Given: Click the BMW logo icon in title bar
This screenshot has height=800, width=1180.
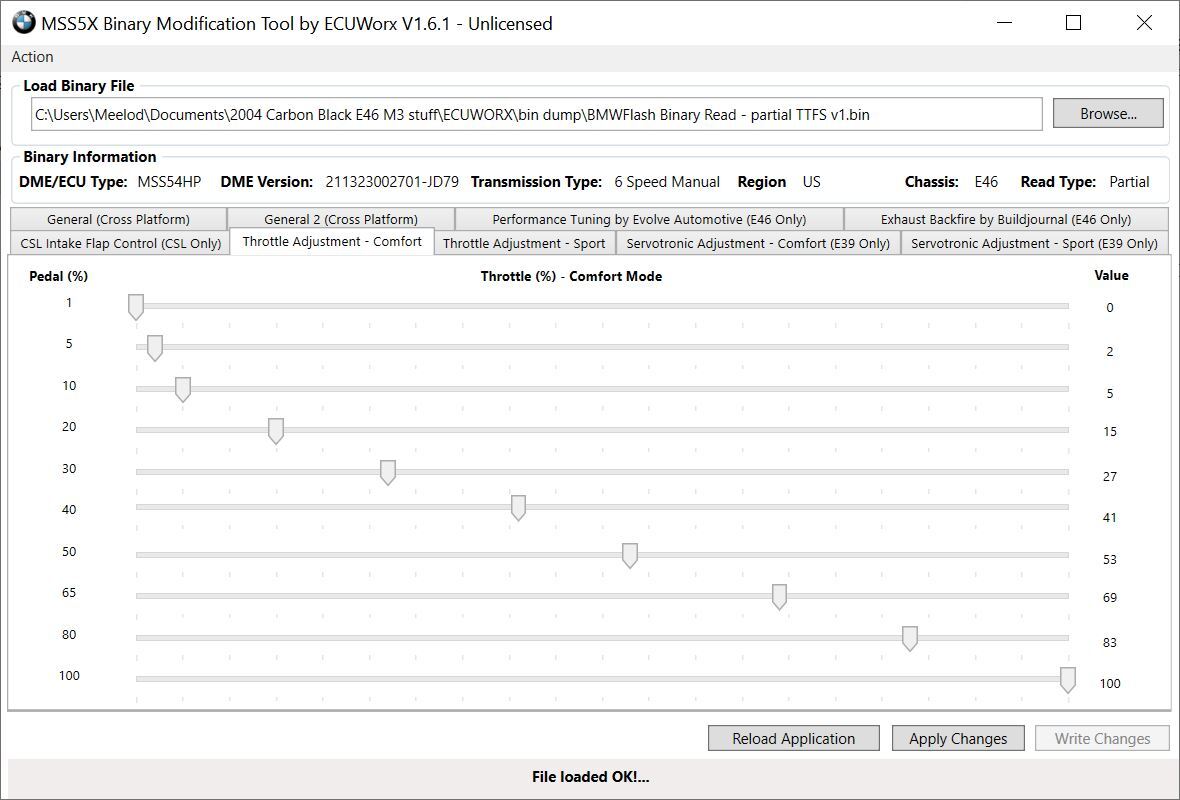Looking at the screenshot, I should point(23,23).
